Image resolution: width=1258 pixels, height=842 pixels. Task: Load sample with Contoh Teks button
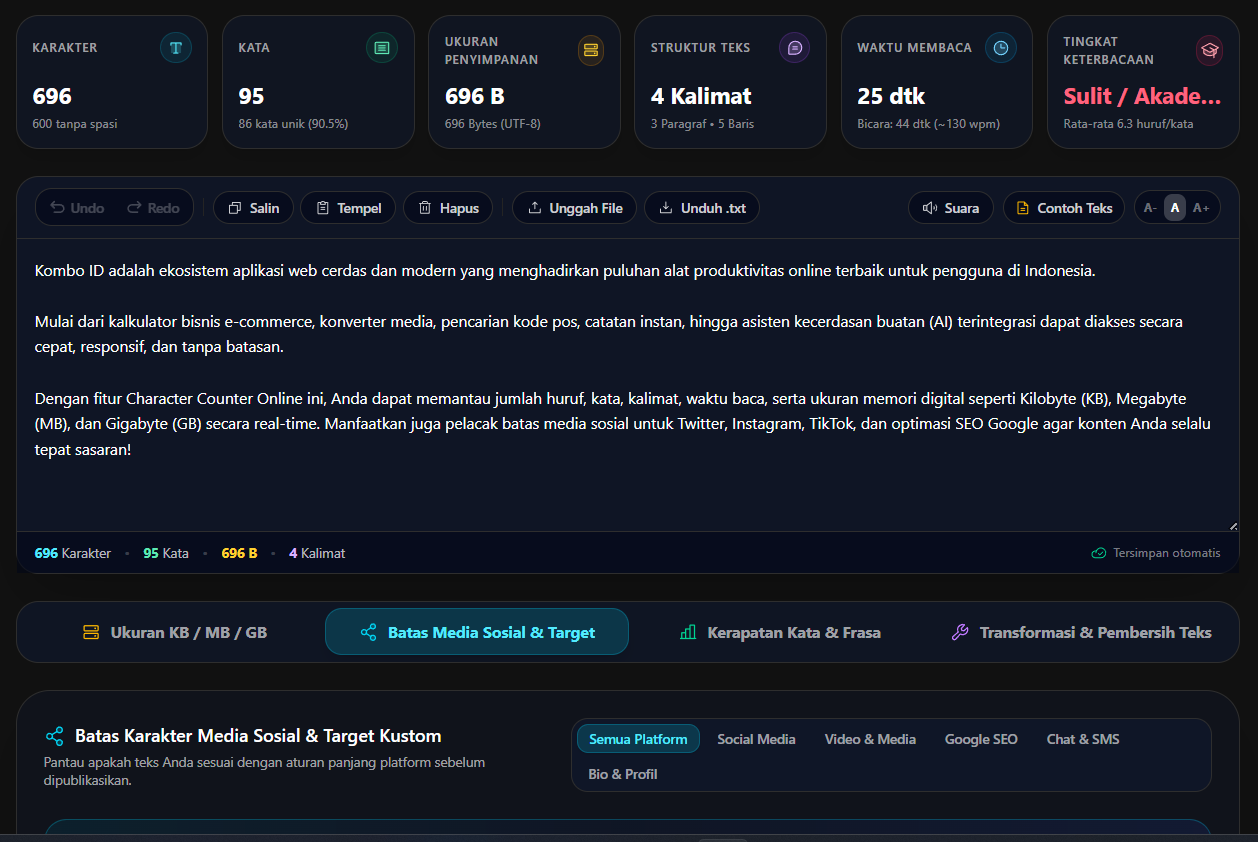1064,208
